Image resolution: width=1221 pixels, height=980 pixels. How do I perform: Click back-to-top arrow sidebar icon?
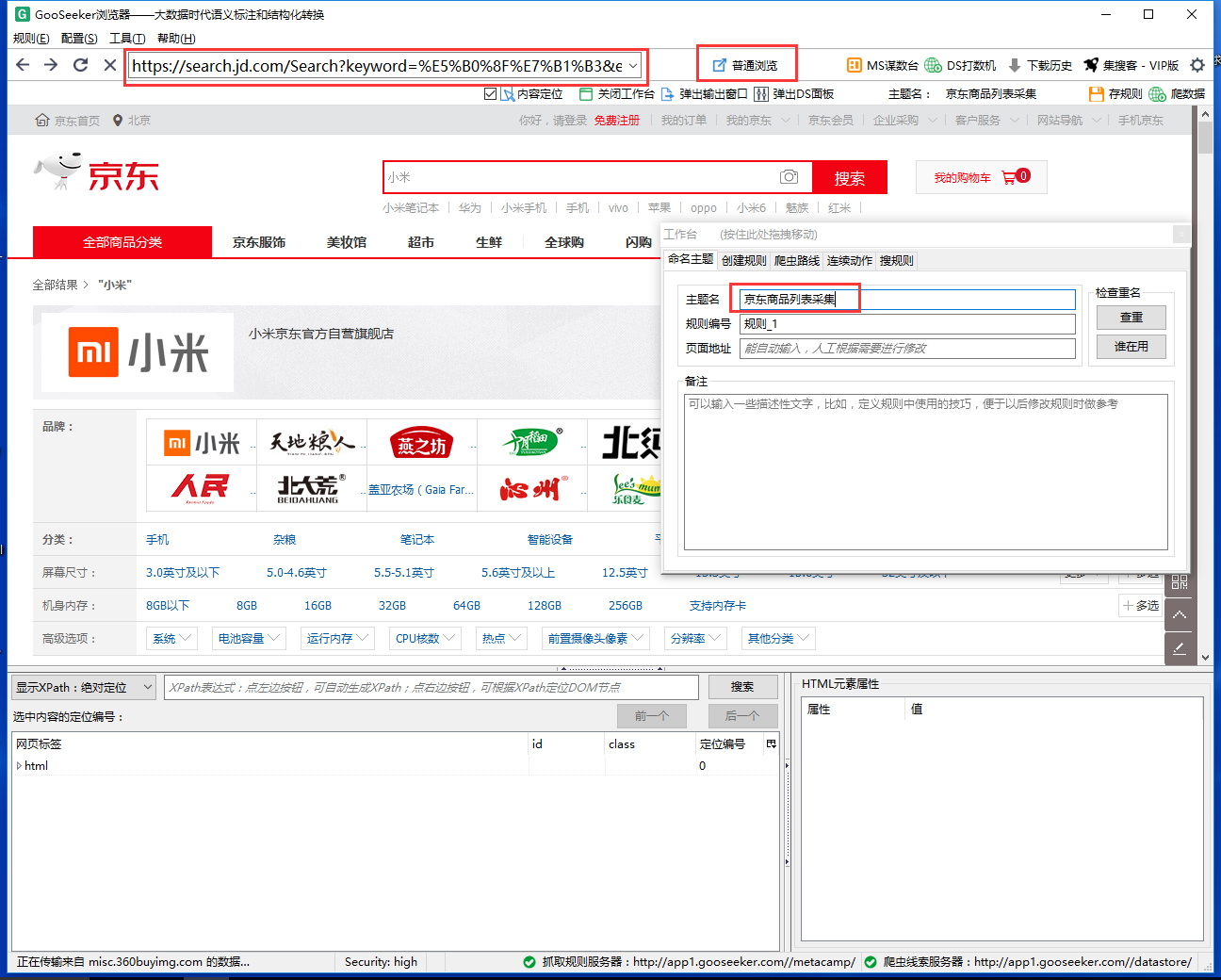[x=1180, y=615]
